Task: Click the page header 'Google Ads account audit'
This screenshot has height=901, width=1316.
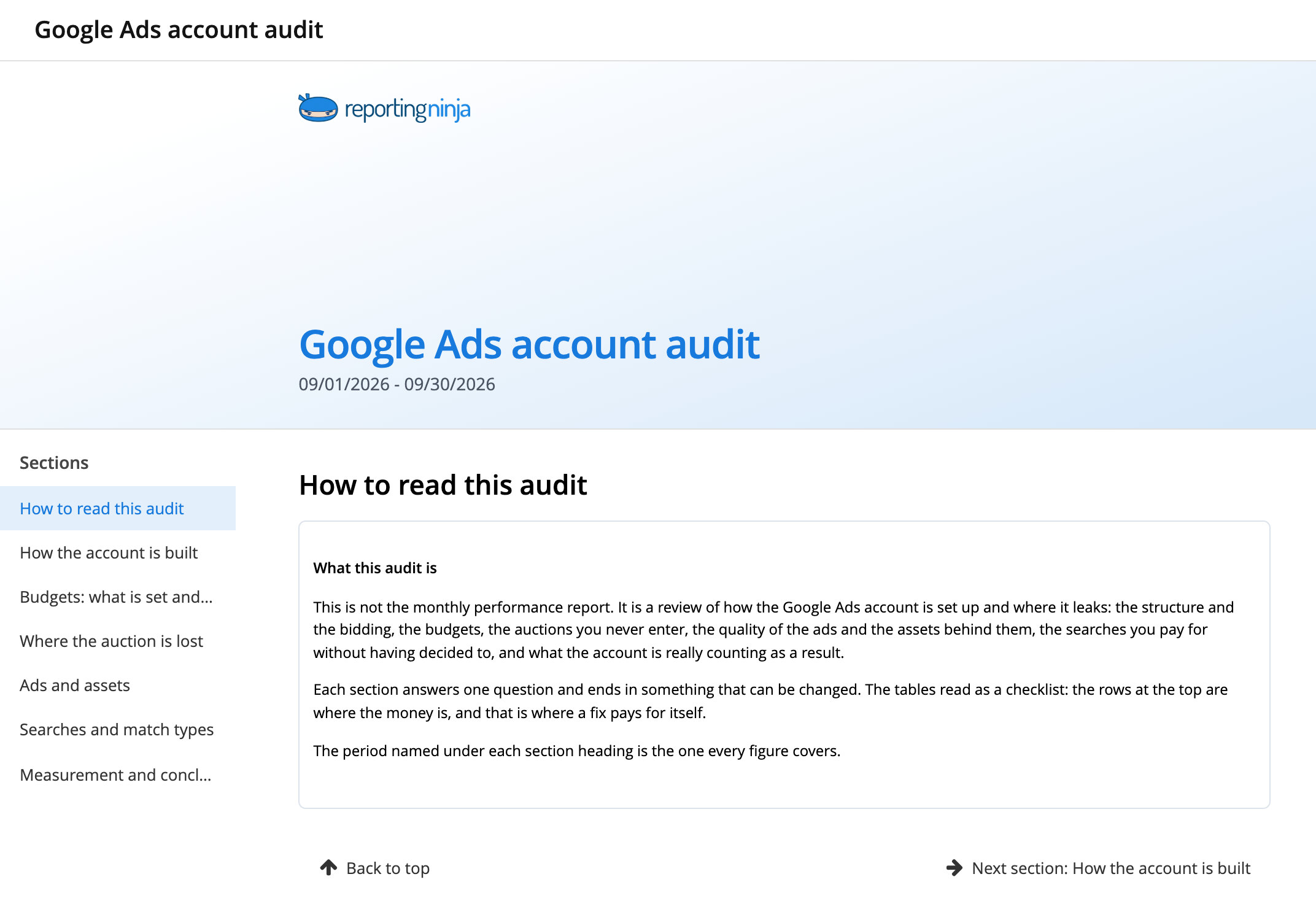Action: [179, 29]
